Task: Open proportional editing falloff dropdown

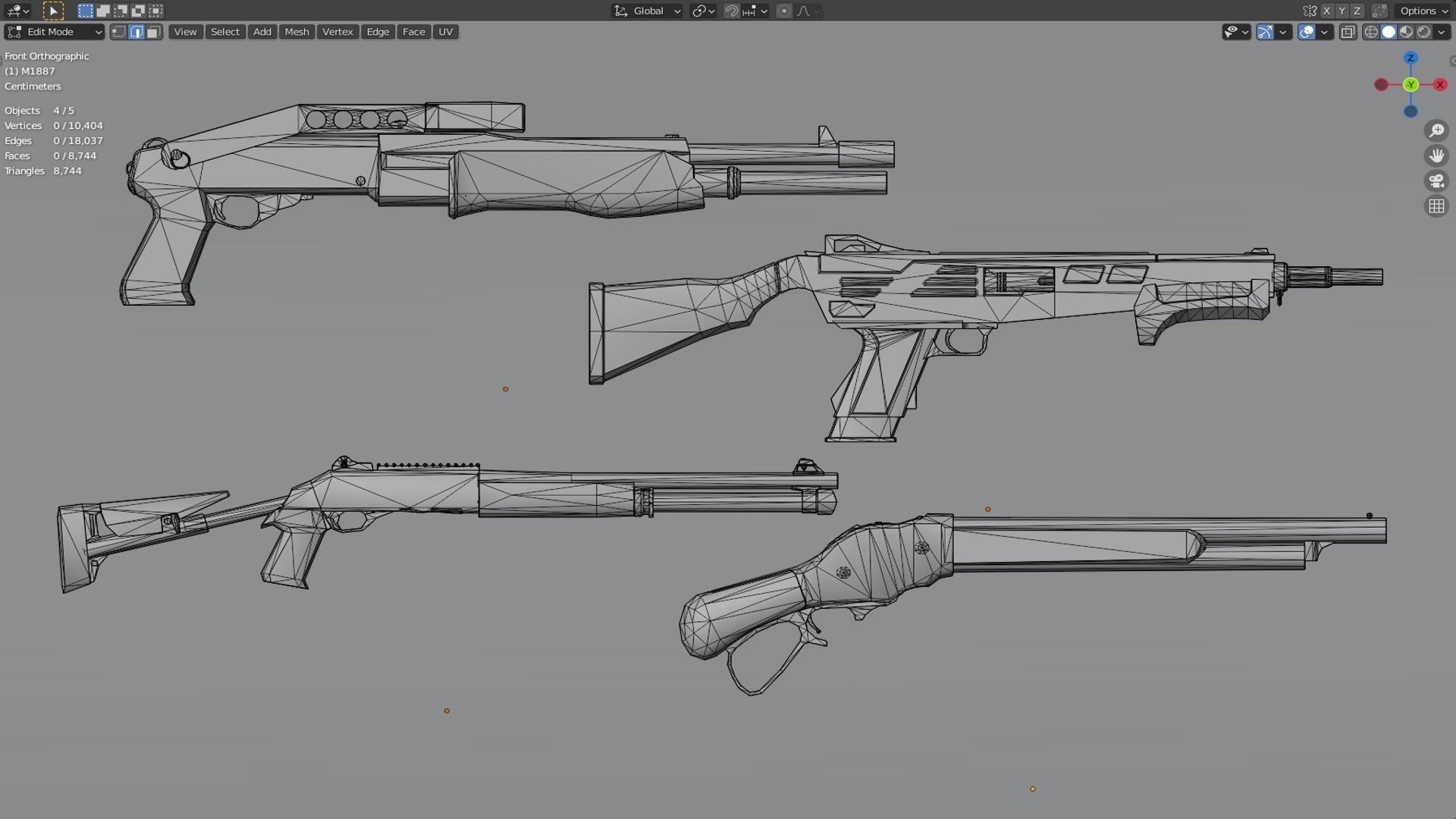Action: click(808, 11)
